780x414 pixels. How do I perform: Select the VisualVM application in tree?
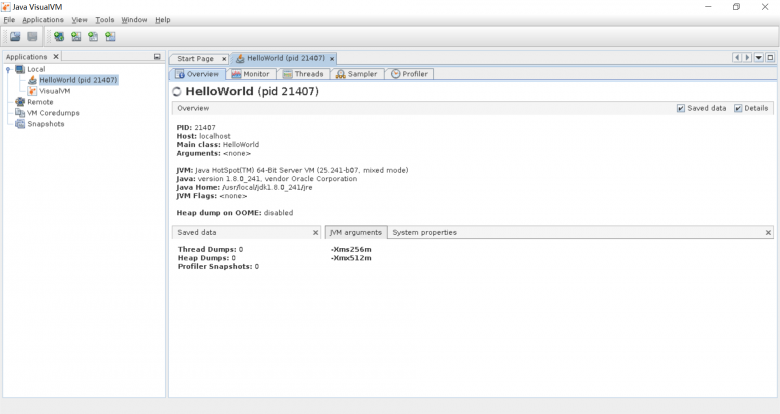[54, 91]
